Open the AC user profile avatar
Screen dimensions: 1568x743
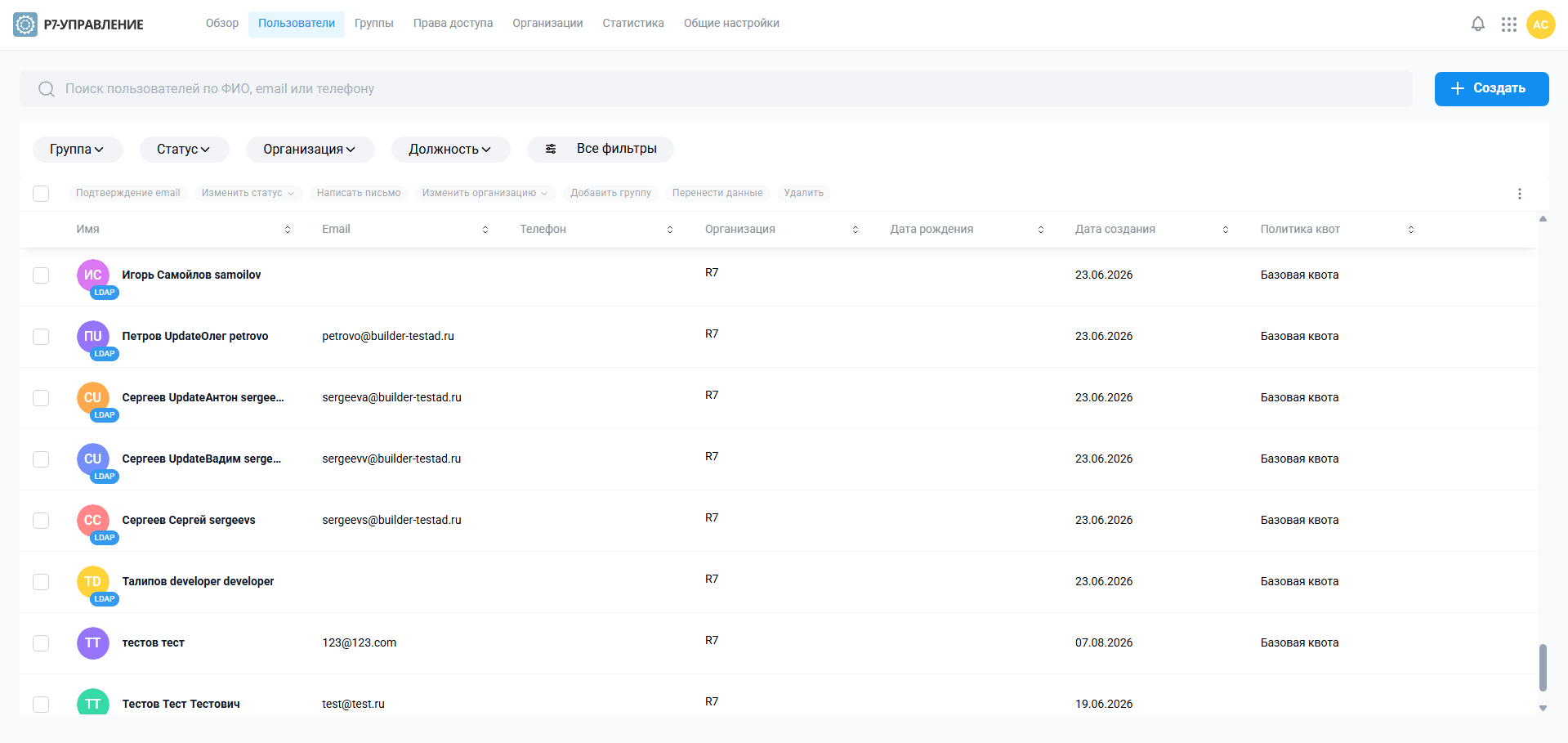(1540, 25)
